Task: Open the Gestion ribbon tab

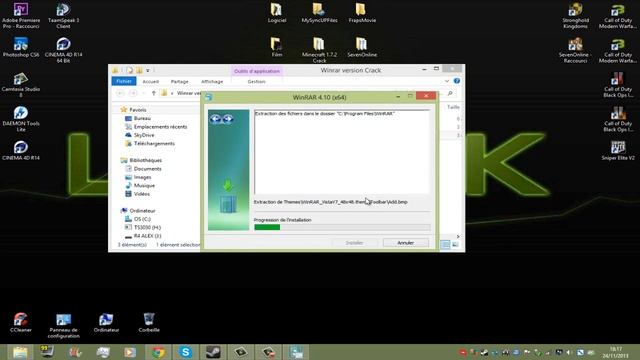Action: coord(256,82)
